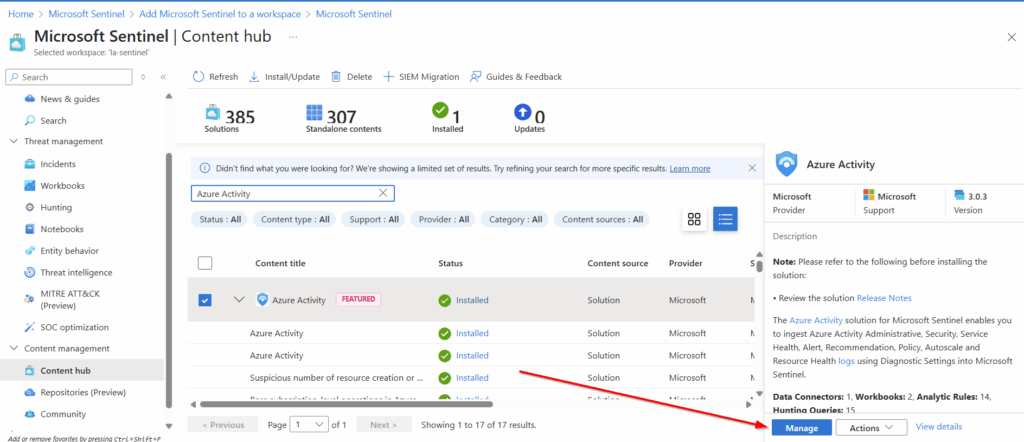The width and height of the screenshot is (1024, 442).
Task: Click the Standalone contents tile
Action: tap(344, 118)
